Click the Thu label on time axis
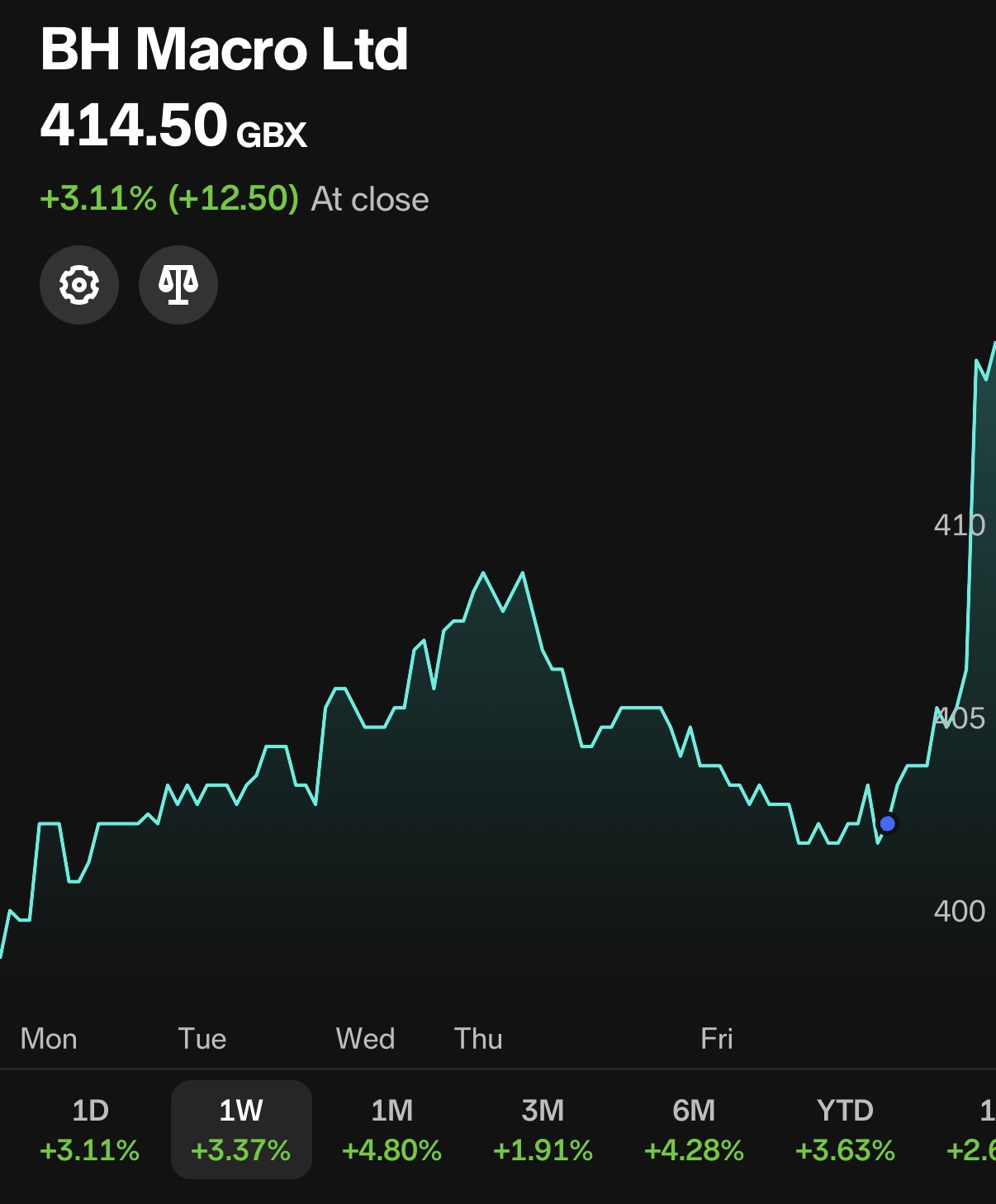Image resolution: width=996 pixels, height=1204 pixels. point(478,1038)
